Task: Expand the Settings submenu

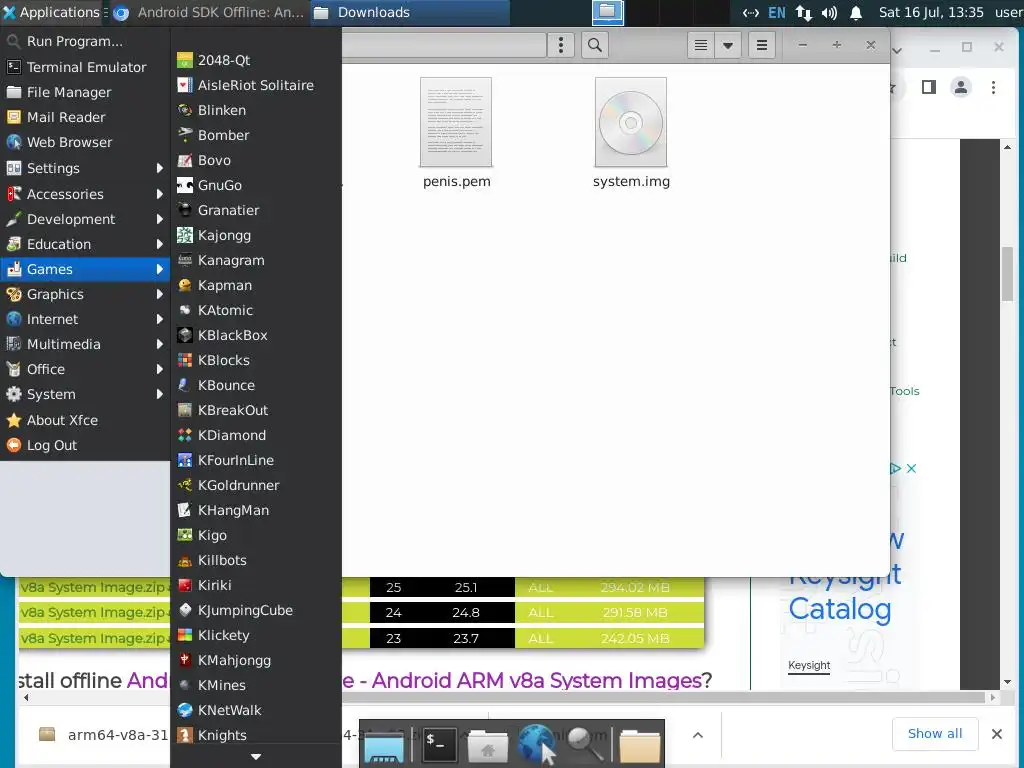Action: (x=85, y=168)
